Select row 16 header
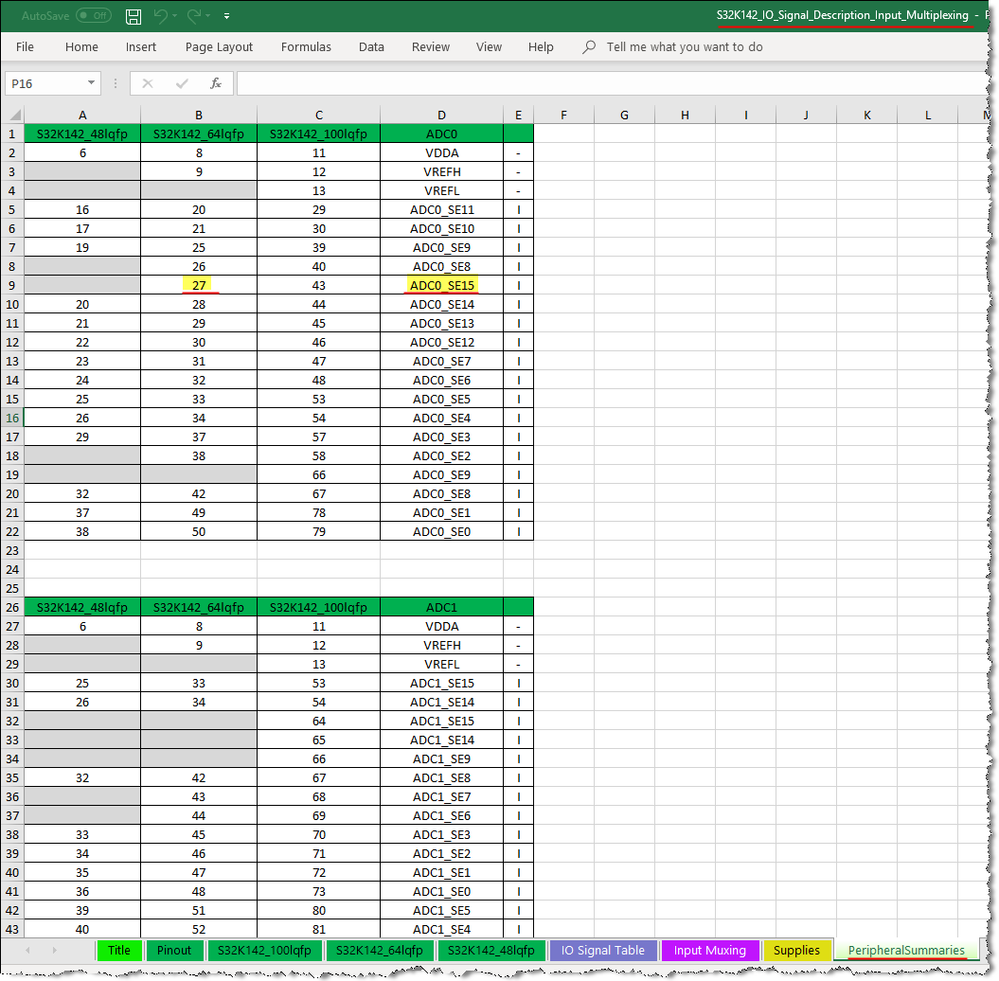999x981 pixels. tap(12, 418)
